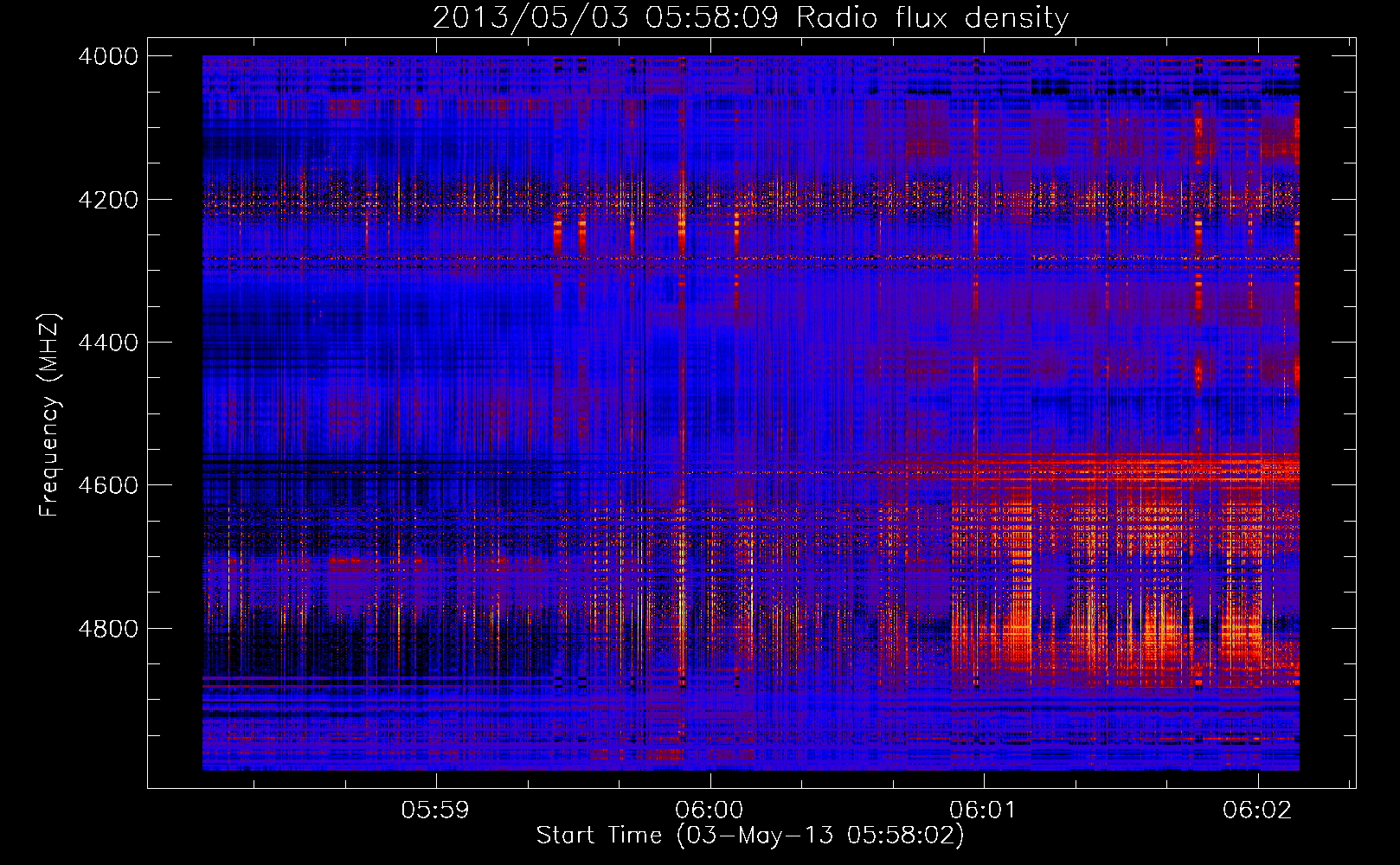Screen dimensions: 1400x865
Task: Click the 4000 frequency tick label
Action: [108, 56]
